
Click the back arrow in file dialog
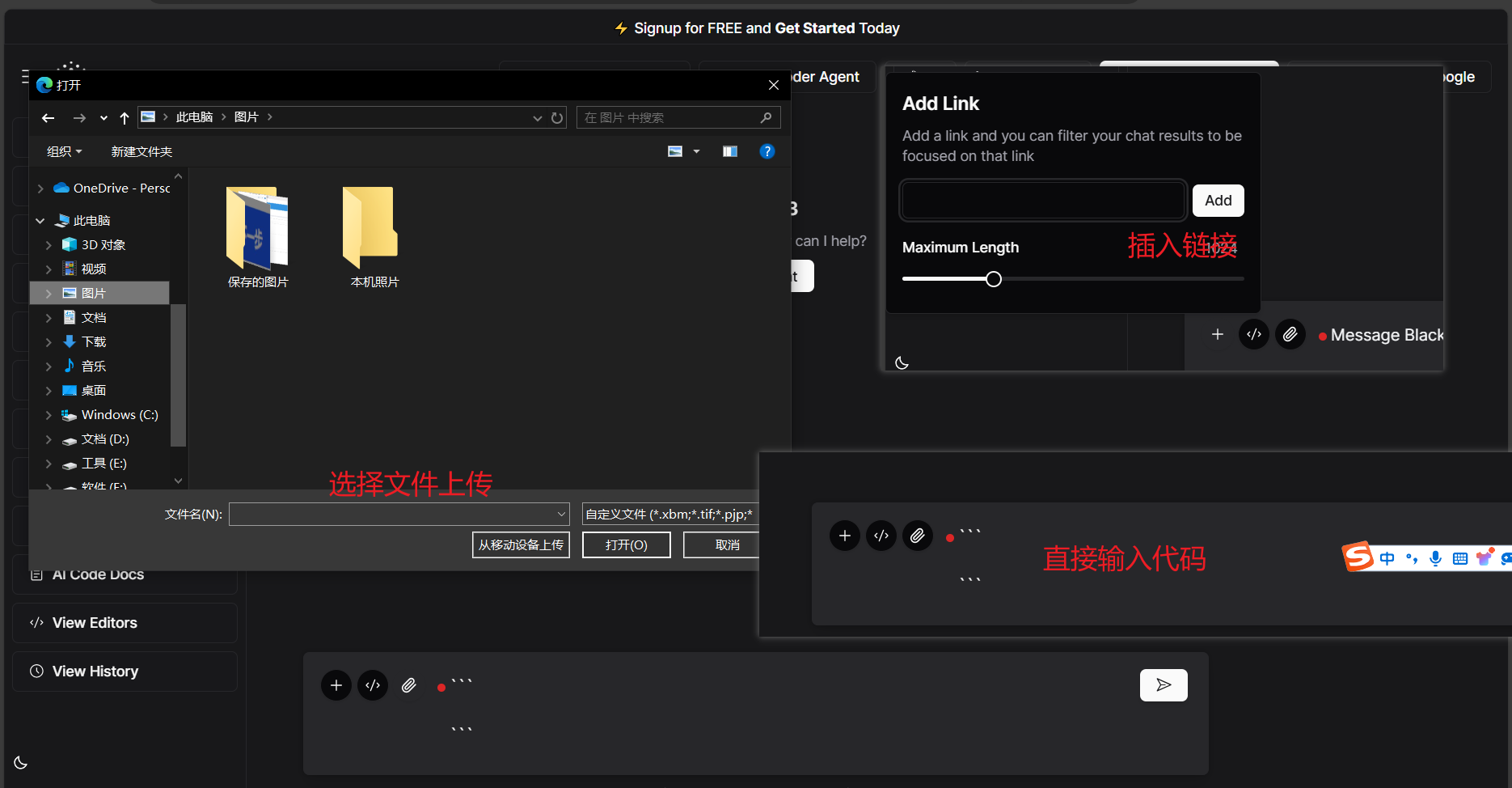tap(48, 118)
